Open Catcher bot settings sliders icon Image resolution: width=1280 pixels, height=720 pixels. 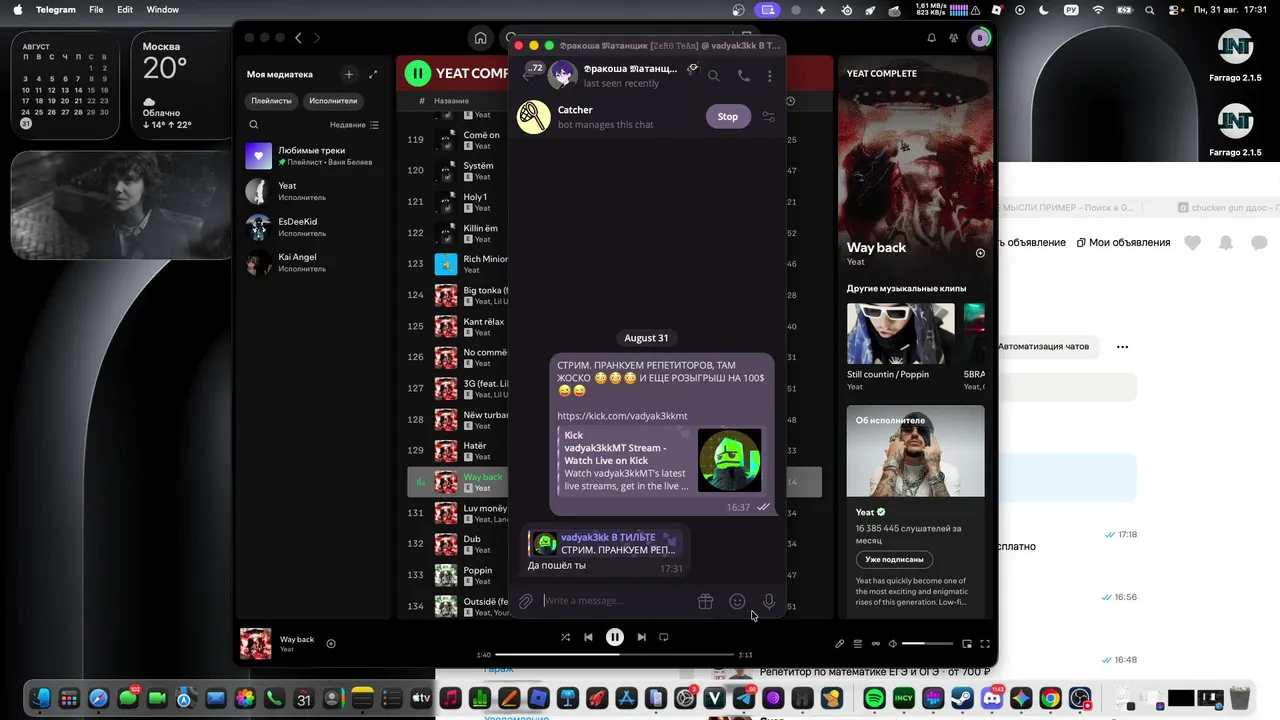769,117
